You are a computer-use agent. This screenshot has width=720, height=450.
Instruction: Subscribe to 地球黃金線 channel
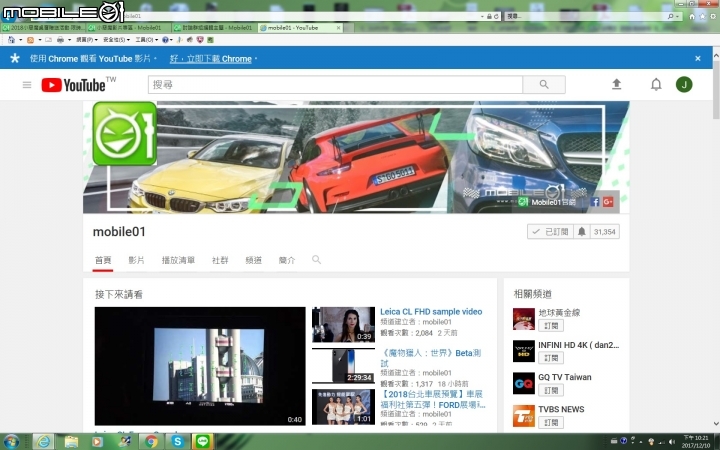click(x=551, y=326)
